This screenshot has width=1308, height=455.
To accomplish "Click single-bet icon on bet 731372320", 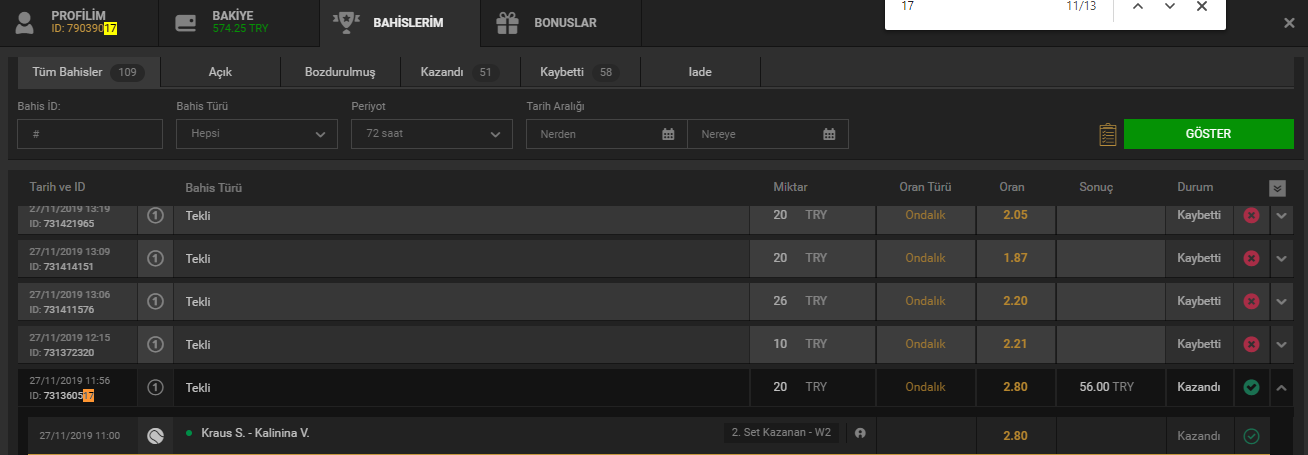I will click(155, 344).
